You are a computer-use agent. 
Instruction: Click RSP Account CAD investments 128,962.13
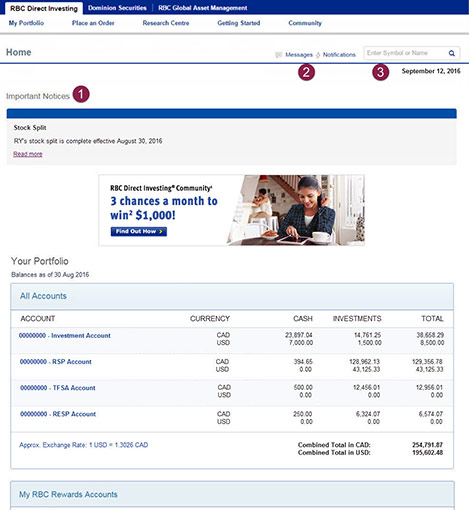tap(364, 362)
